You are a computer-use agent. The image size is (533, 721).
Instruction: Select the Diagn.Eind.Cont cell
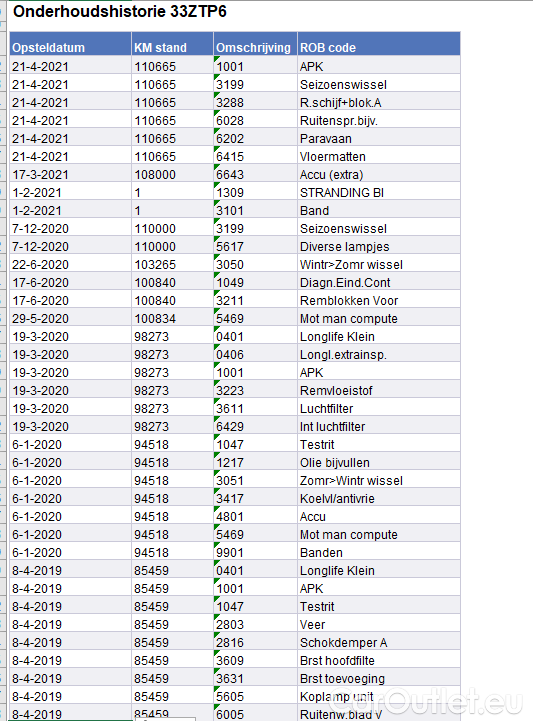pos(379,282)
